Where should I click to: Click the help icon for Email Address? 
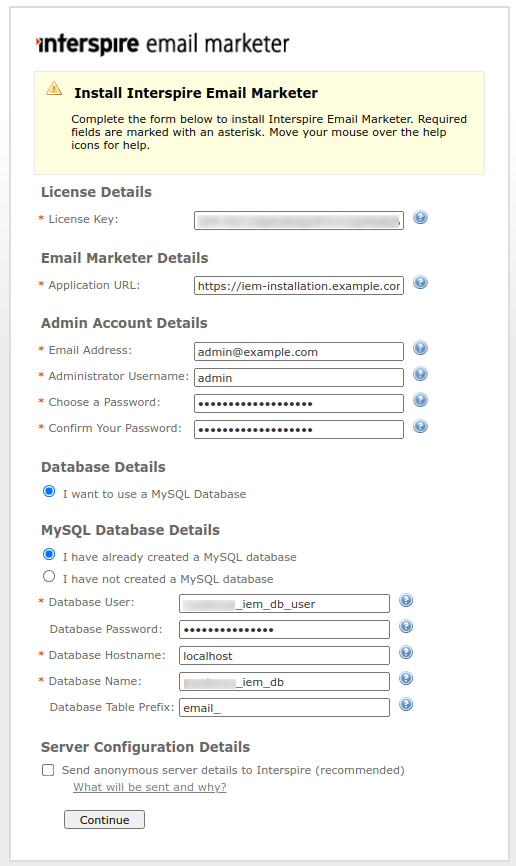[x=420, y=348]
